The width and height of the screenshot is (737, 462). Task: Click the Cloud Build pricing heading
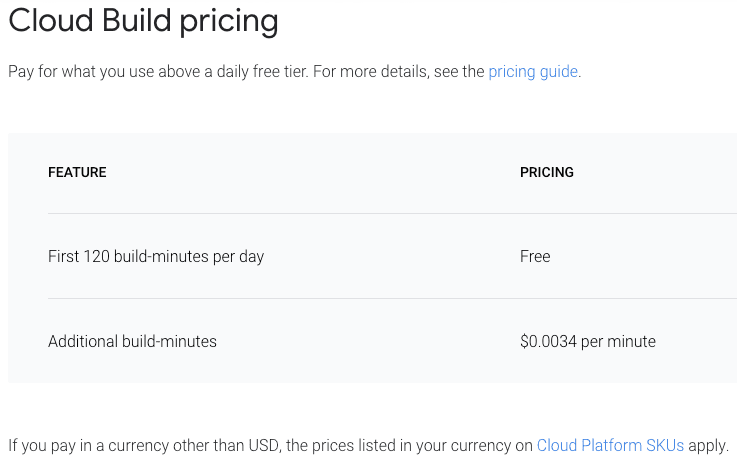pos(144,21)
